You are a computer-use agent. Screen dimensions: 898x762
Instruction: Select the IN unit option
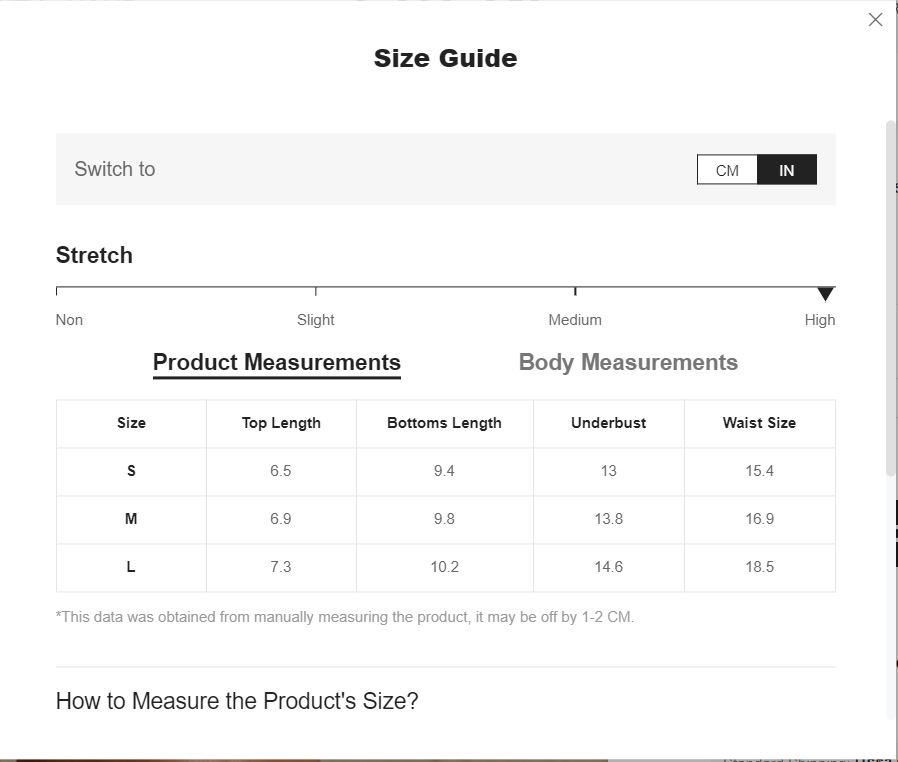tap(787, 170)
